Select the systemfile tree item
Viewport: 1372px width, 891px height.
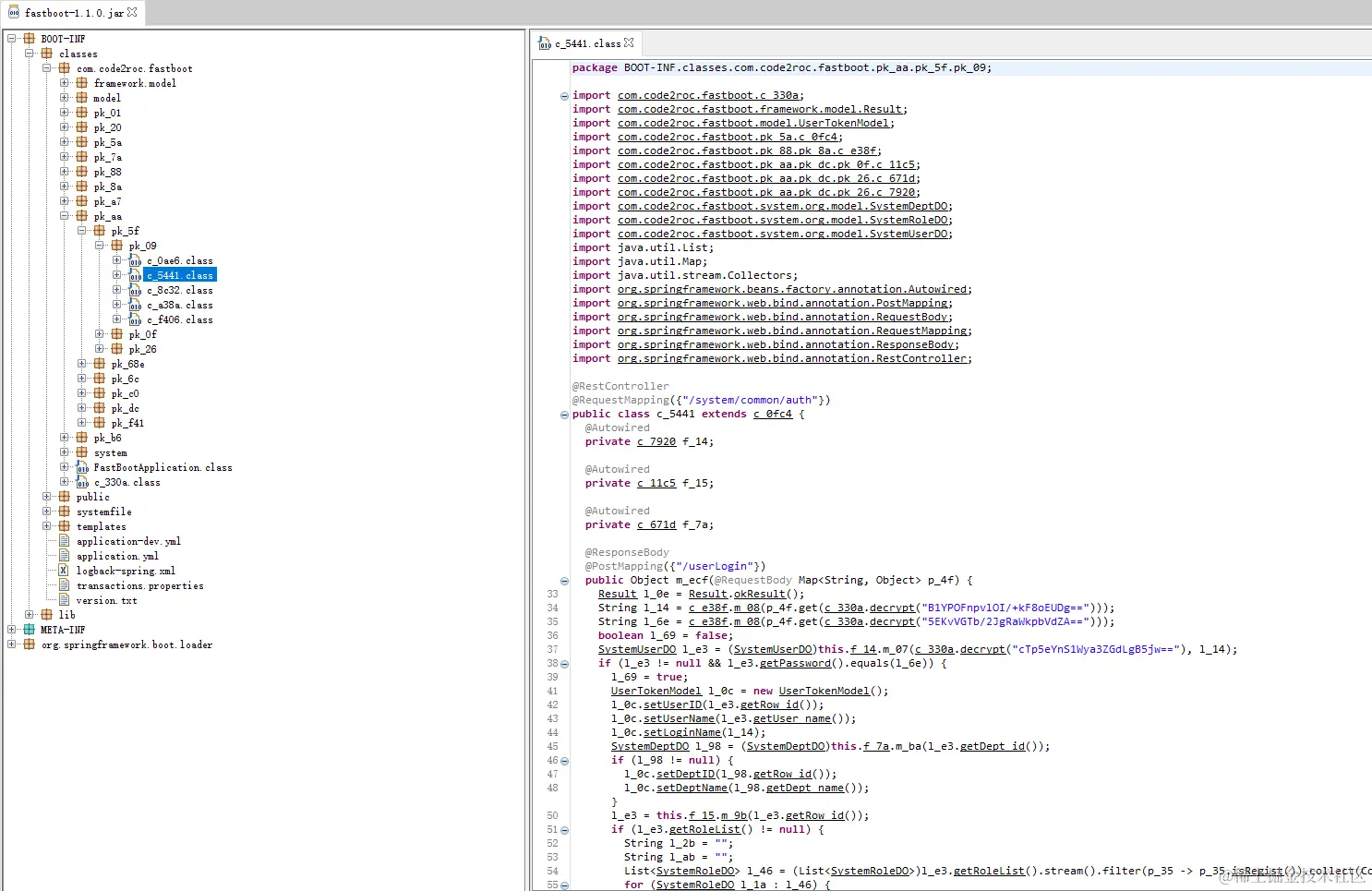[x=103, y=512]
